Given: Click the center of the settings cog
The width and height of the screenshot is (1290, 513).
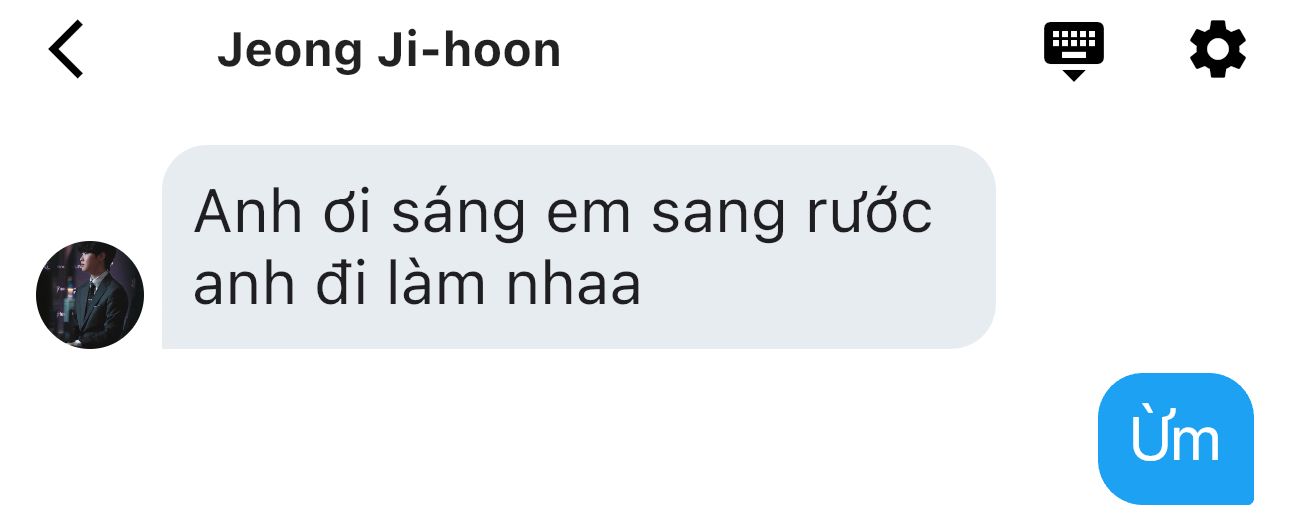Looking at the screenshot, I should point(1217,49).
